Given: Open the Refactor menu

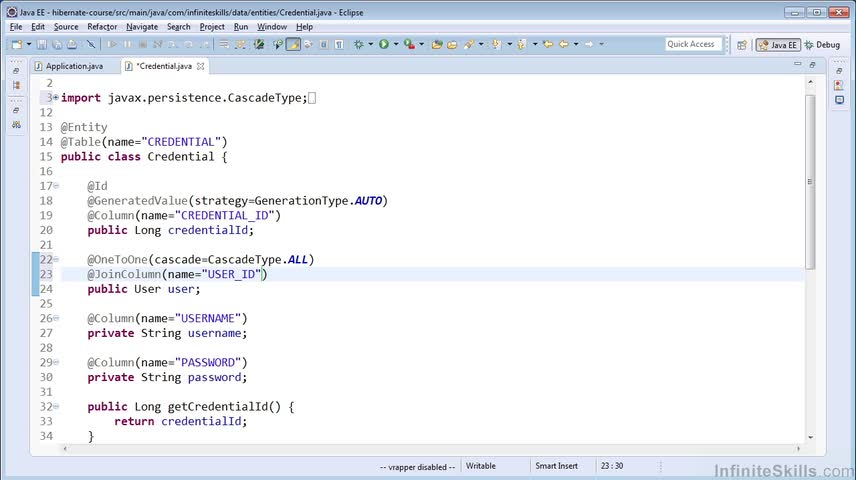Looking at the screenshot, I should 102,27.
